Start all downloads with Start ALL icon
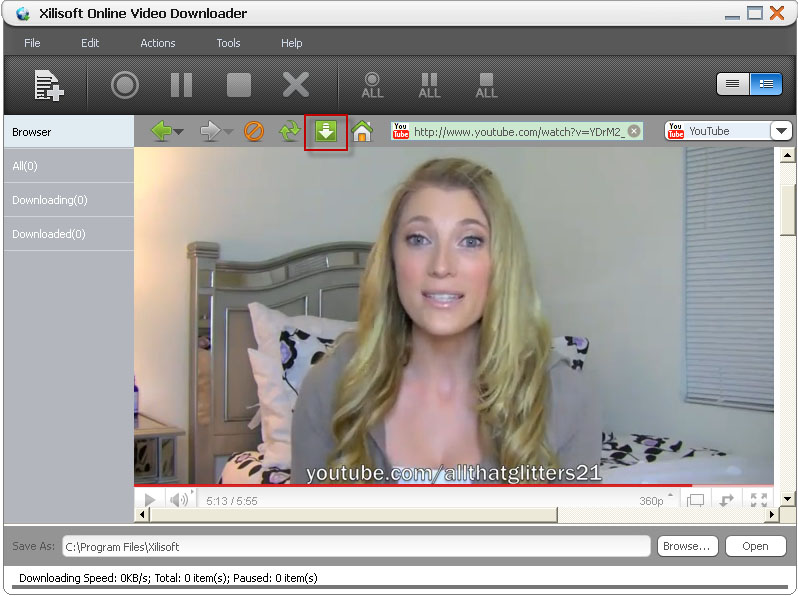Image resolution: width=798 pixels, height=596 pixels. click(373, 86)
